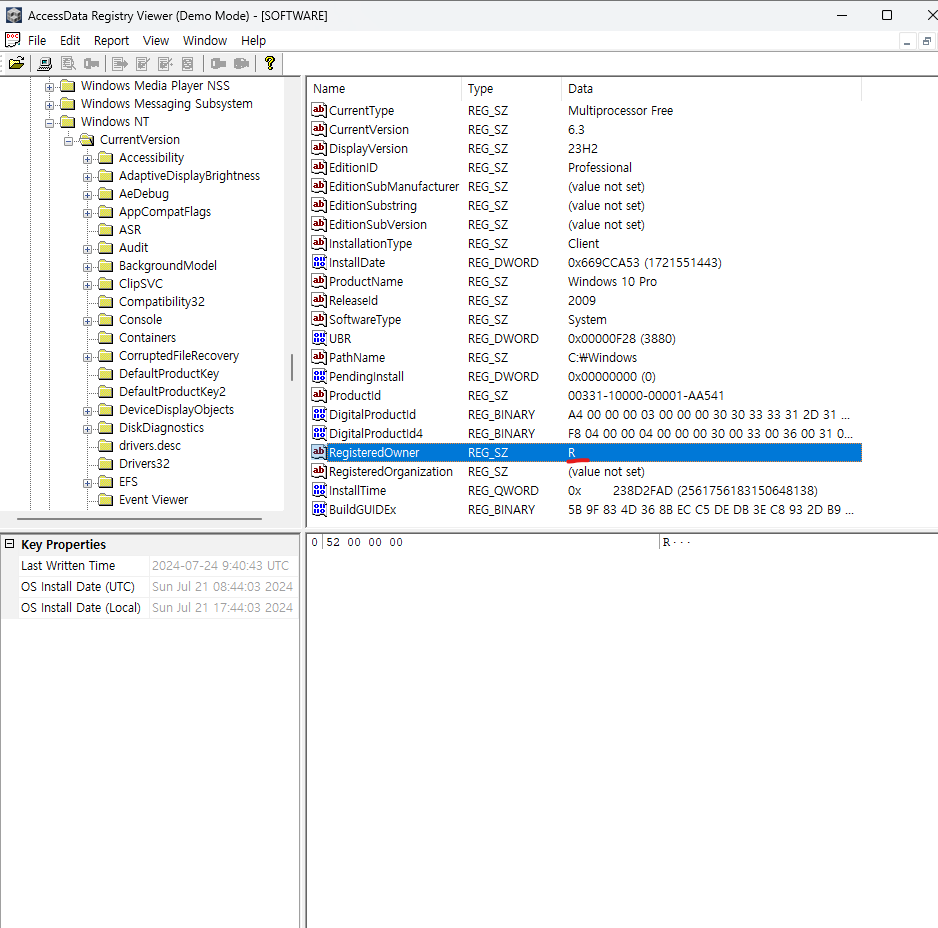Expand the Audit key
Viewport: 938px width, 928px height.
(87, 250)
